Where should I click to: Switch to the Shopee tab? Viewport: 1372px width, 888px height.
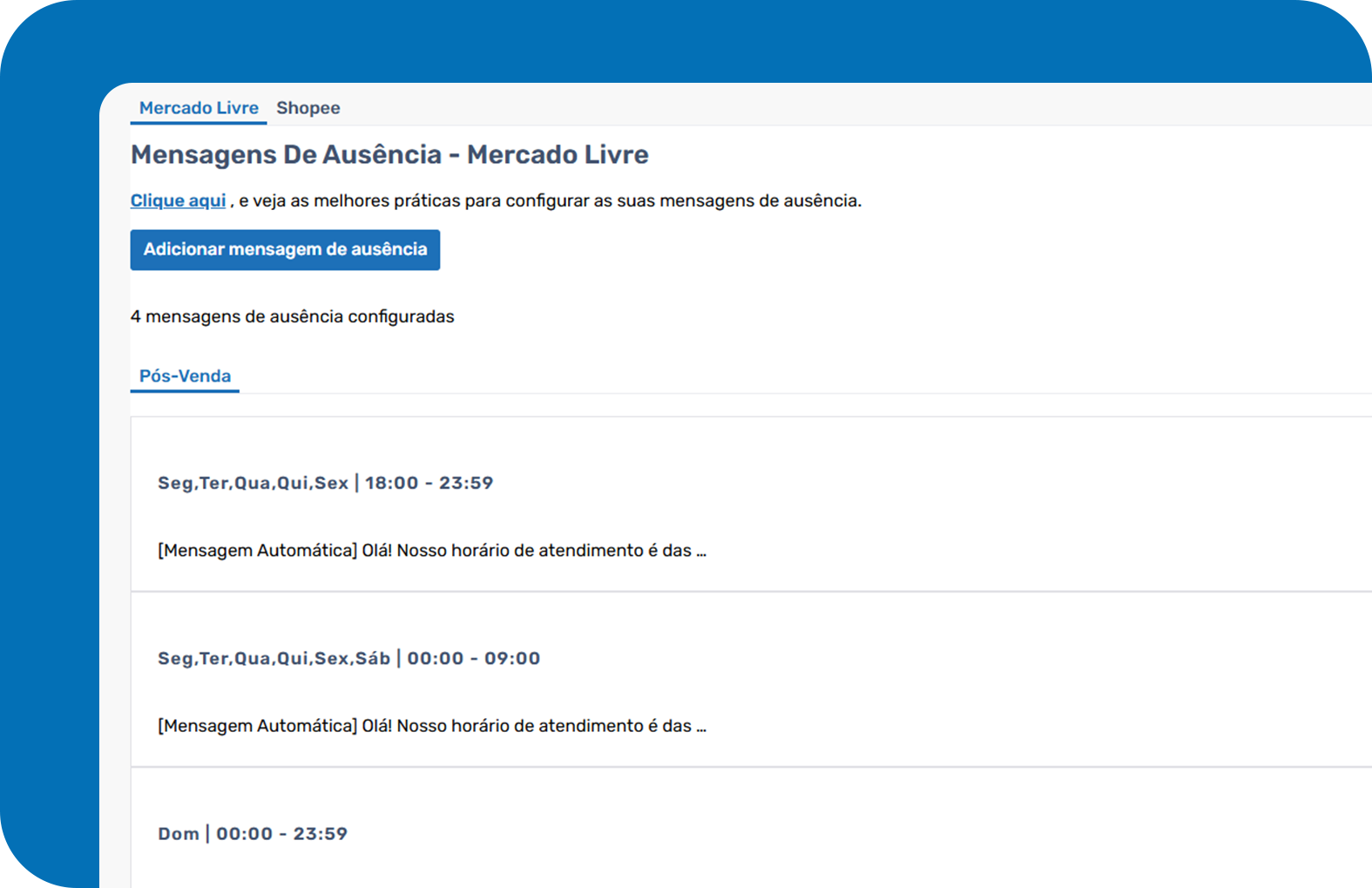308,108
